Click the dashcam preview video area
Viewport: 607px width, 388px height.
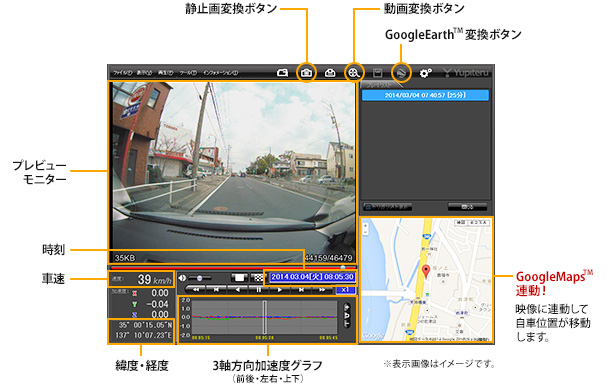tap(232, 172)
